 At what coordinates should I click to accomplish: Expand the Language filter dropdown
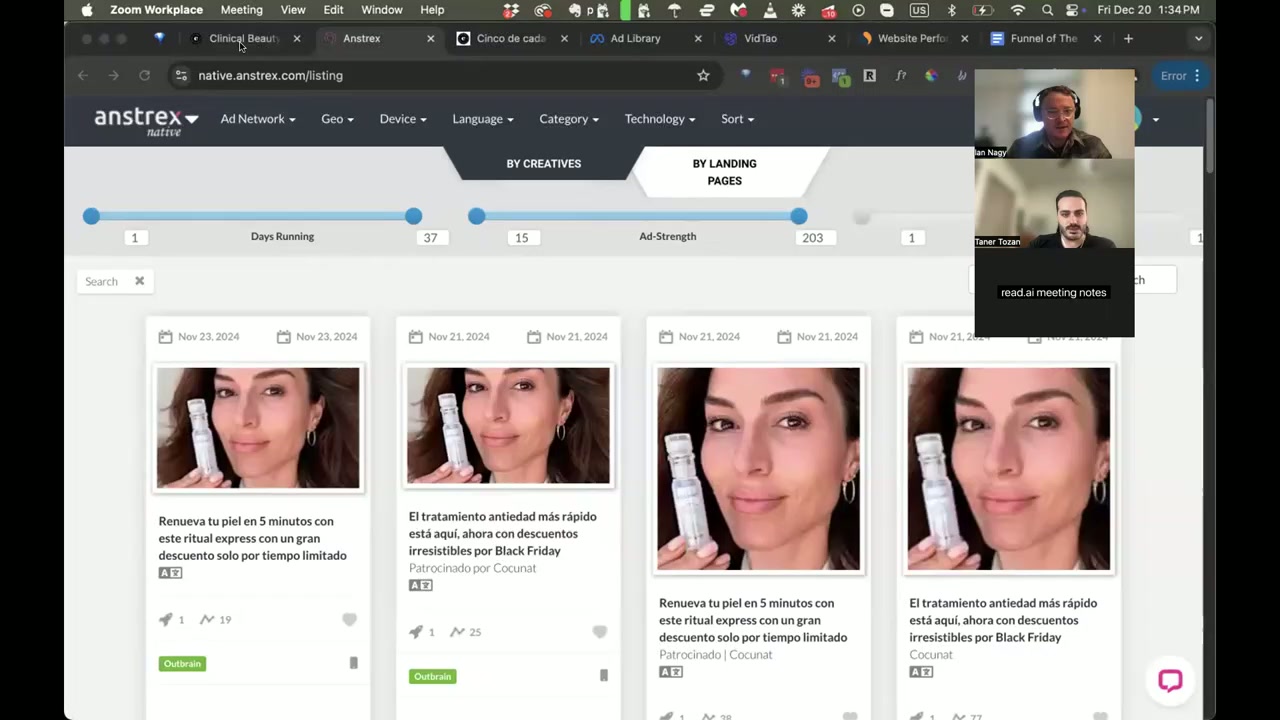click(x=483, y=119)
